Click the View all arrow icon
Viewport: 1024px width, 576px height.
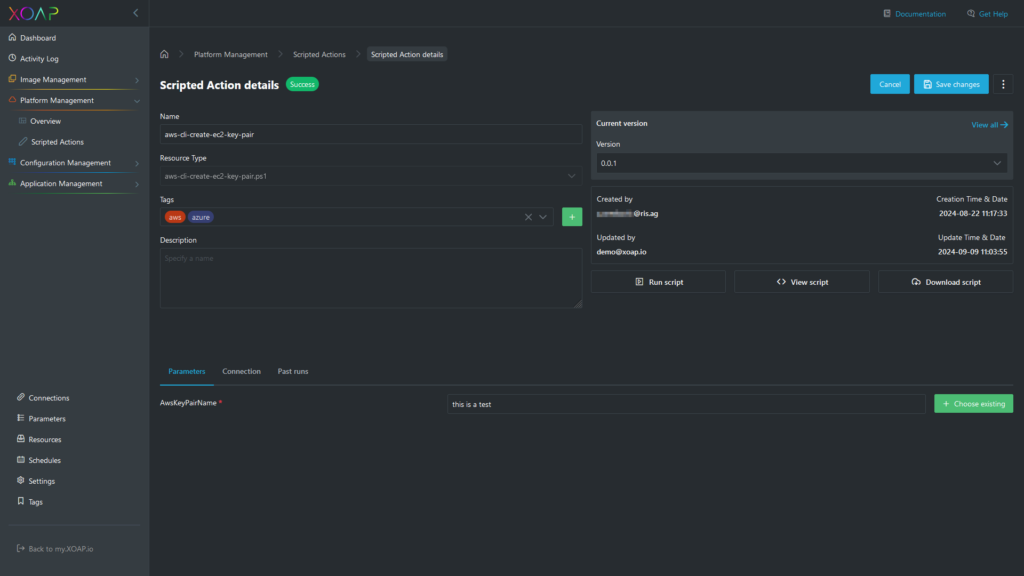tap(1004, 125)
